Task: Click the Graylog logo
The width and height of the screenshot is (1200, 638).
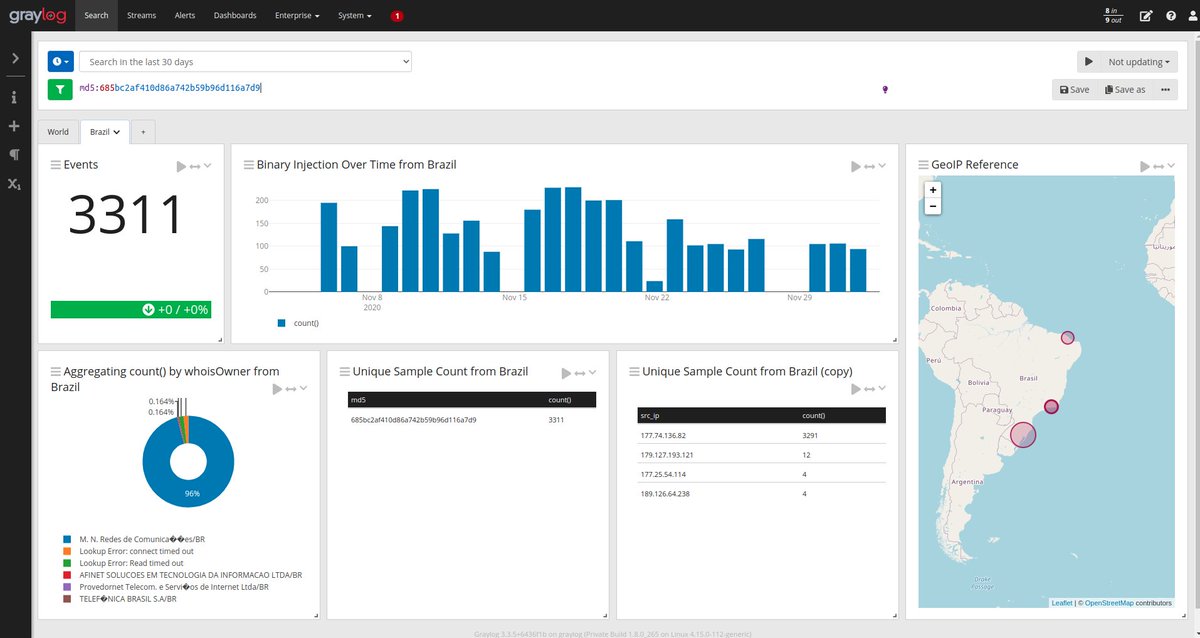Action: (40, 15)
